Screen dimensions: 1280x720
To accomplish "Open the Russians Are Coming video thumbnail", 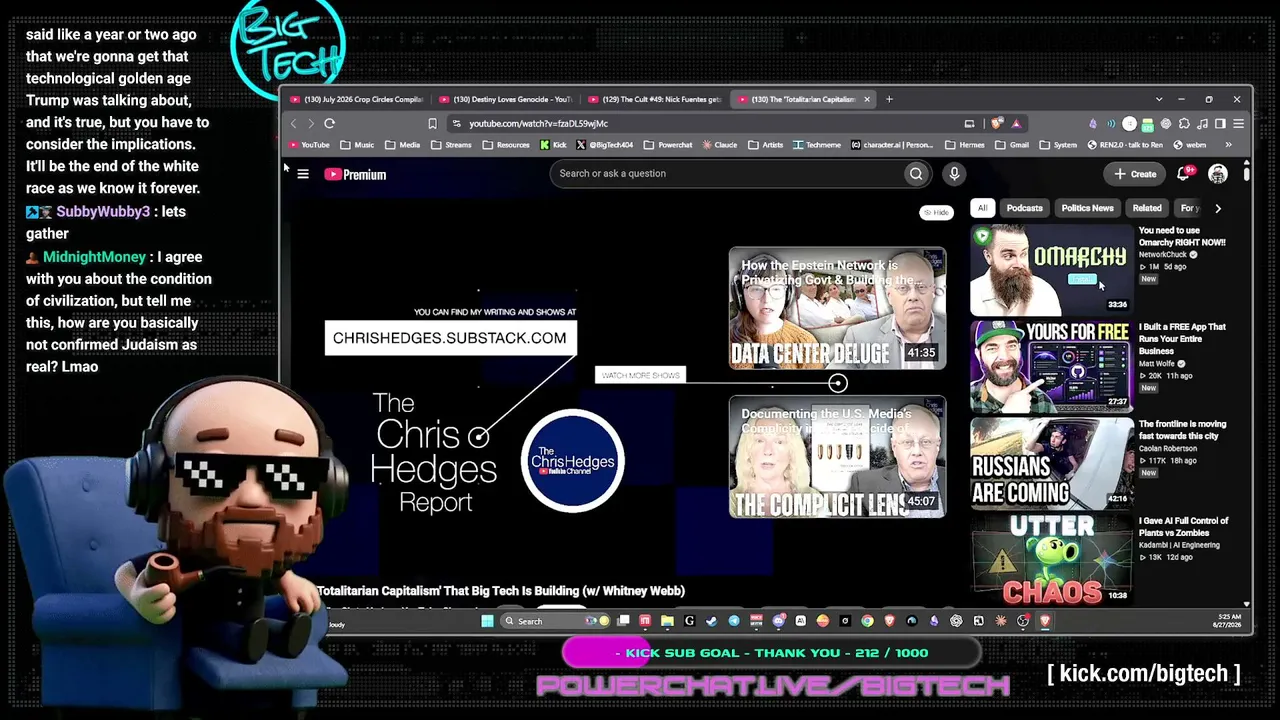I will pos(1051,463).
